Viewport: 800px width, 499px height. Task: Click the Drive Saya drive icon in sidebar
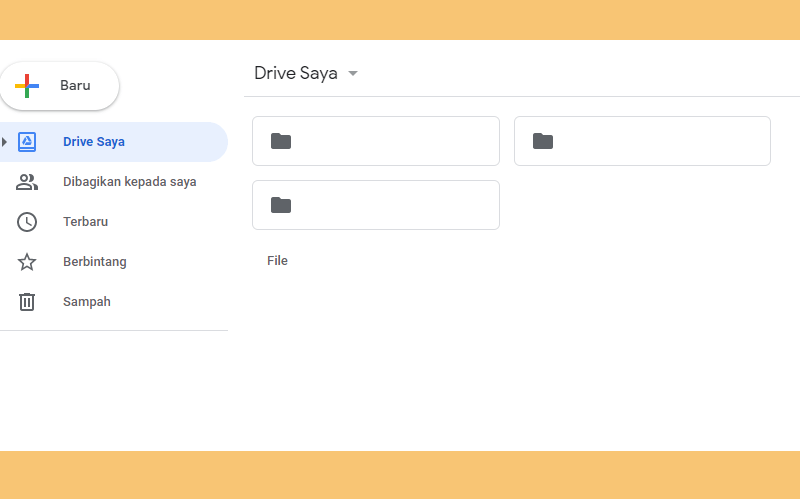tap(27, 142)
